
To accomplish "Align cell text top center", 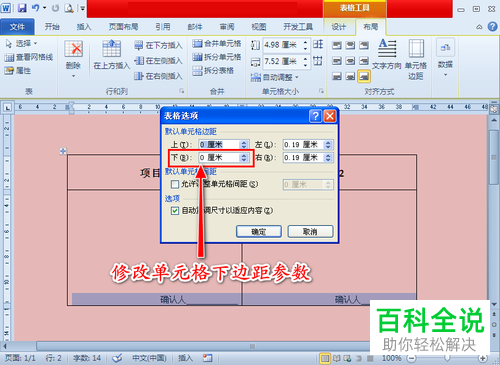I will point(350,45).
